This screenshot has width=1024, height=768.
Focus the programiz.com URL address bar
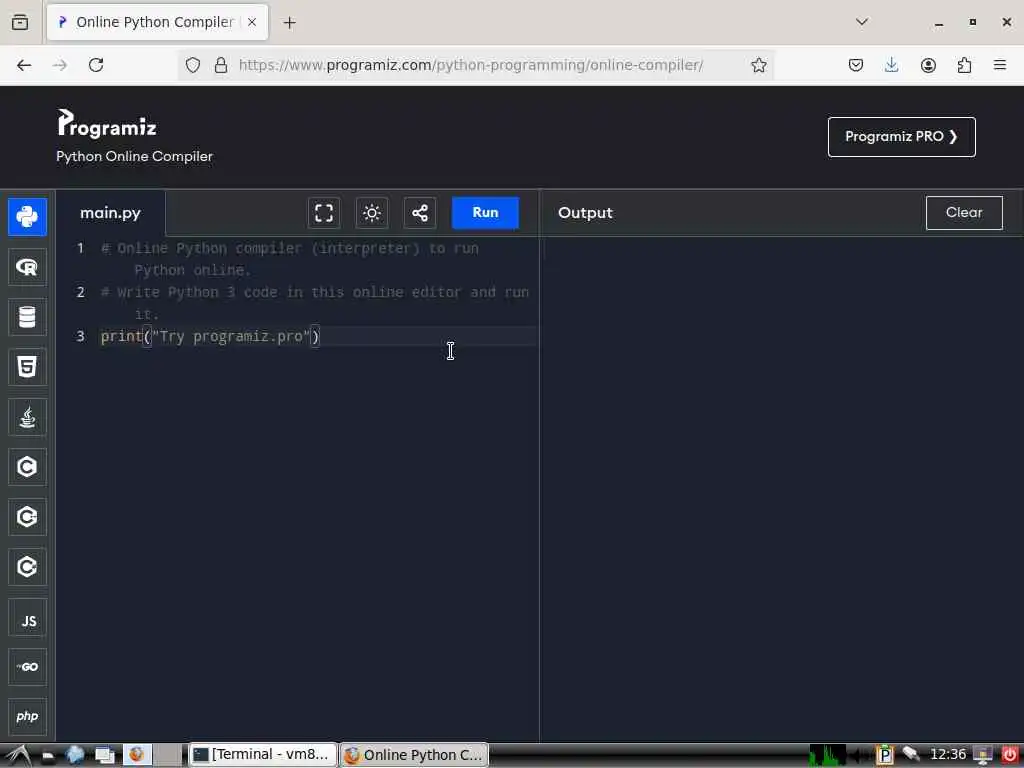coord(471,65)
